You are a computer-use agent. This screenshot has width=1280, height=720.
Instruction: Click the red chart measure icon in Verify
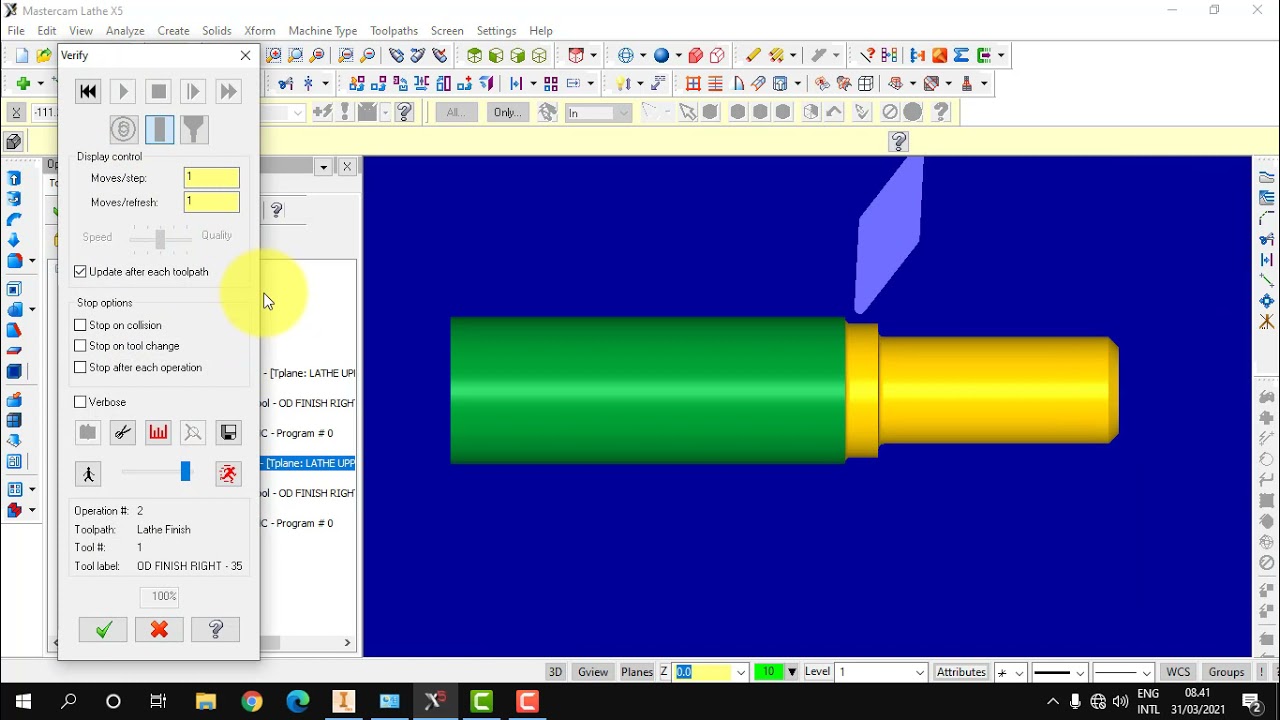158,432
